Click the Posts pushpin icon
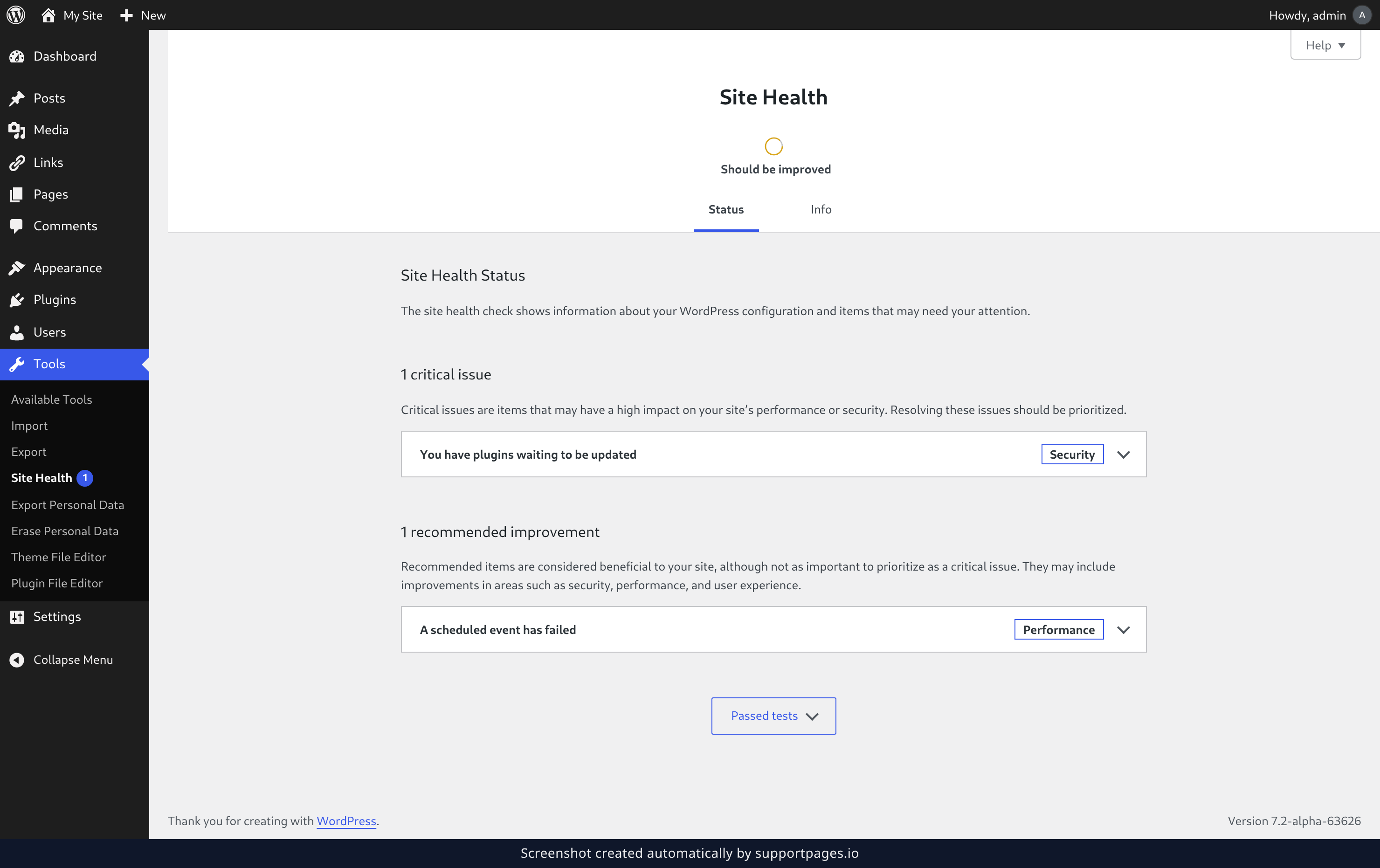The height and width of the screenshot is (868, 1380). pyautogui.click(x=17, y=98)
